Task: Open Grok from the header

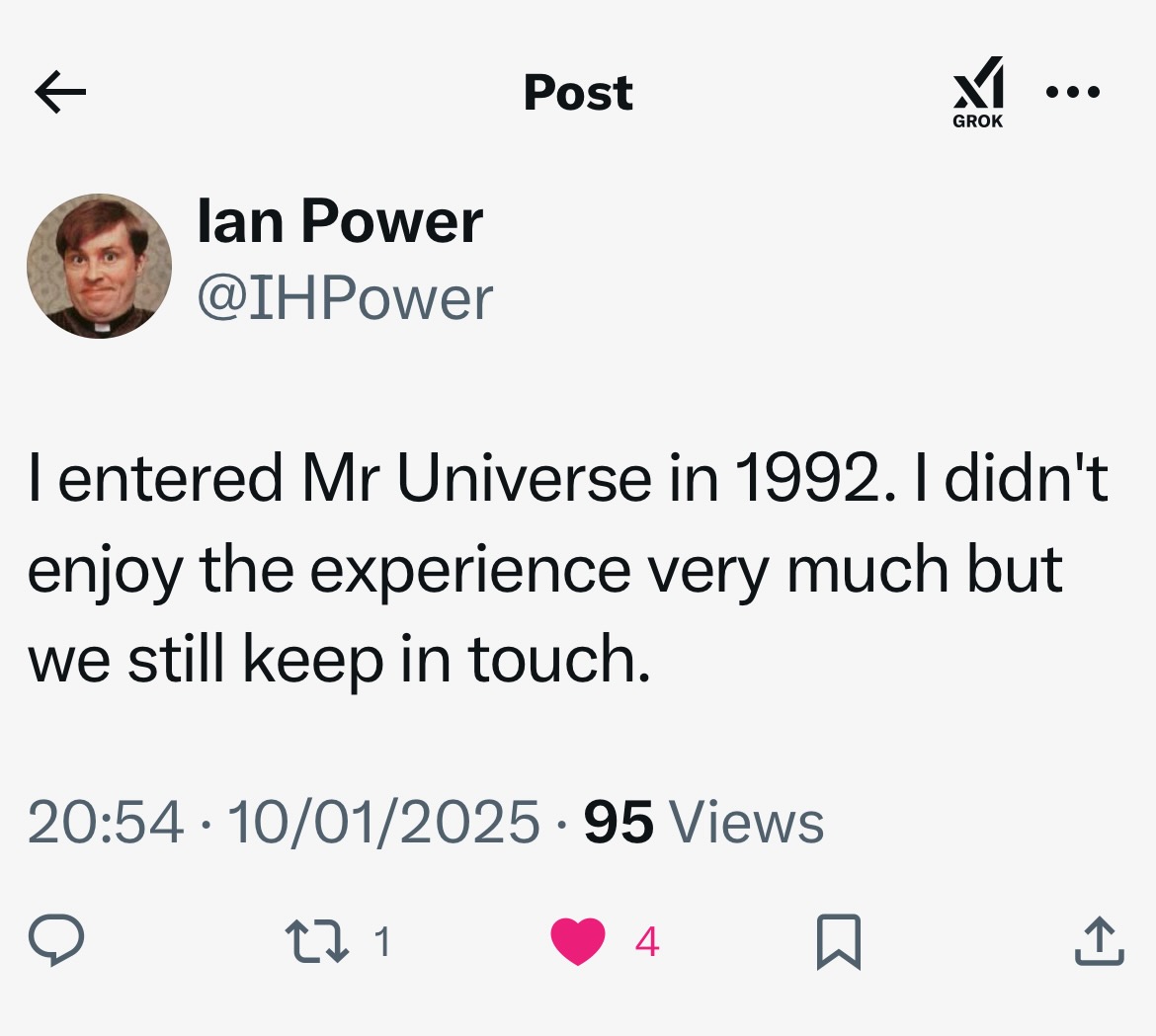Action: click(977, 92)
